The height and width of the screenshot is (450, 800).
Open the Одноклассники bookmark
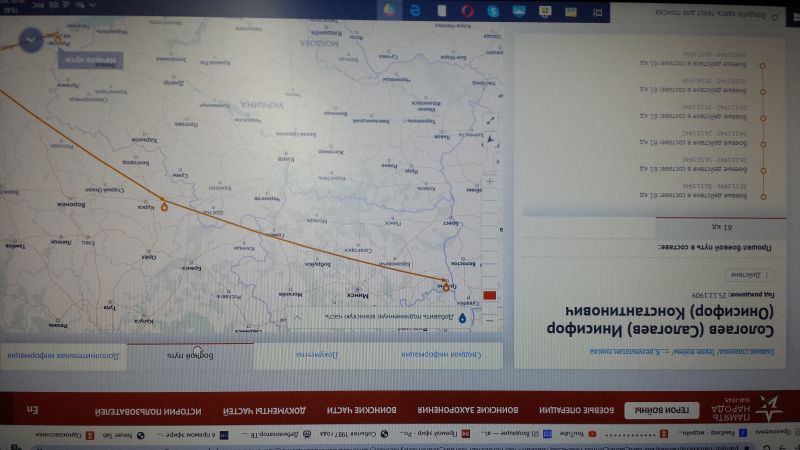click(64, 435)
